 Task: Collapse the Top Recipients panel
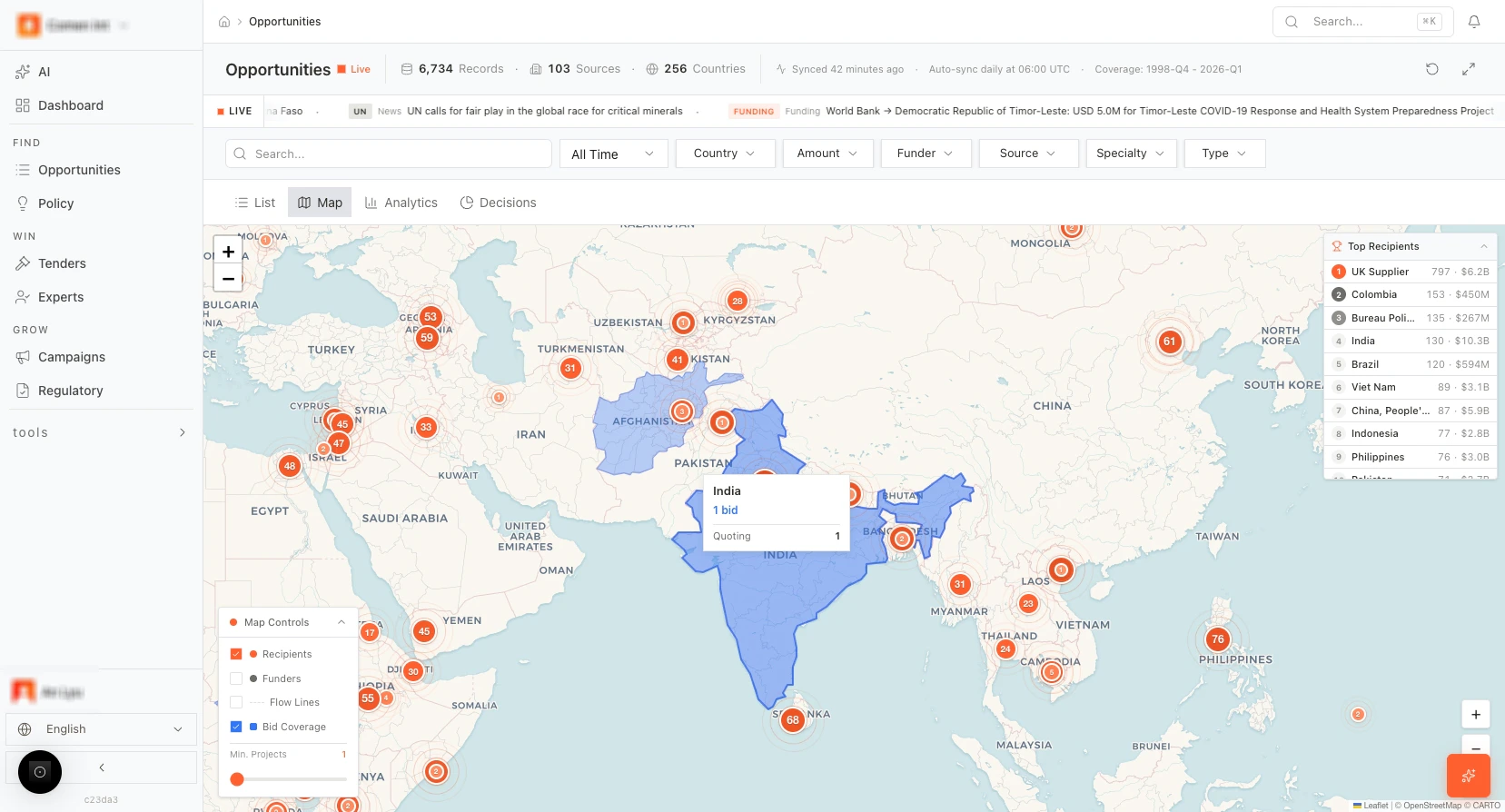1484,246
